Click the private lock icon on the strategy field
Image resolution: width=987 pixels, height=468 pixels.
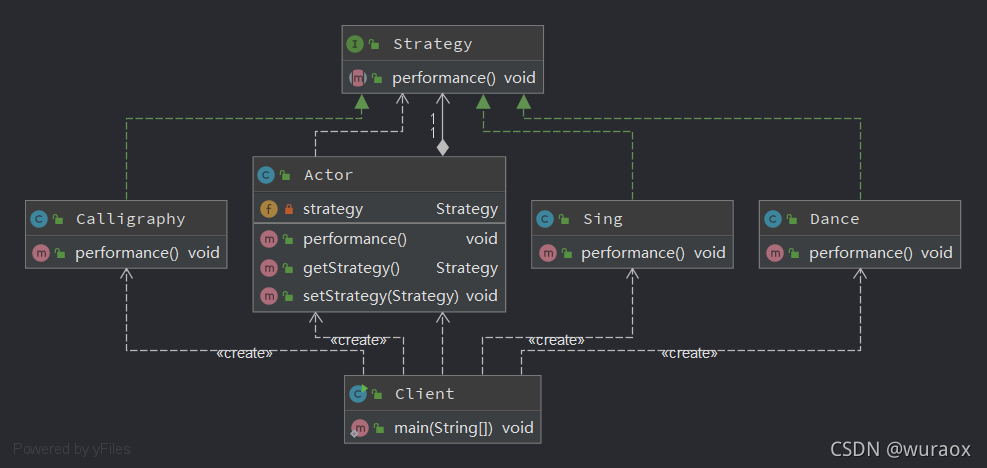(289, 210)
